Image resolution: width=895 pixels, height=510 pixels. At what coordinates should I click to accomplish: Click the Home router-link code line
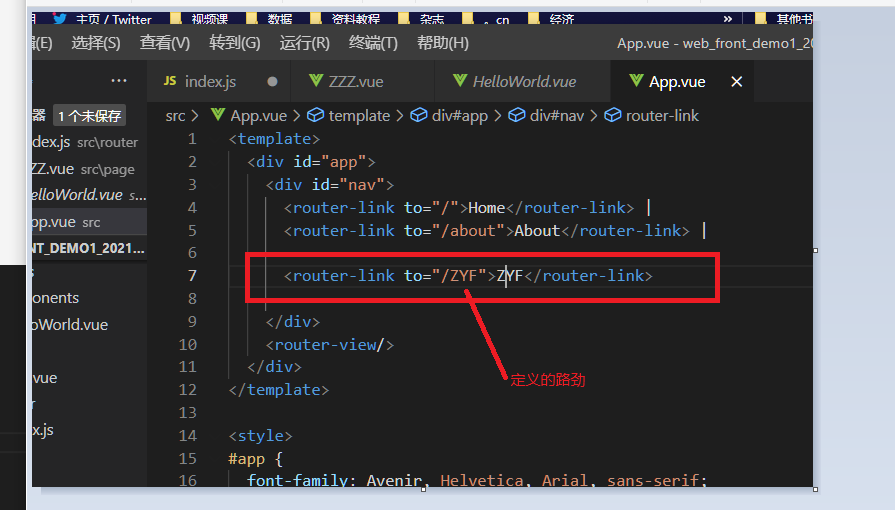click(x=467, y=207)
